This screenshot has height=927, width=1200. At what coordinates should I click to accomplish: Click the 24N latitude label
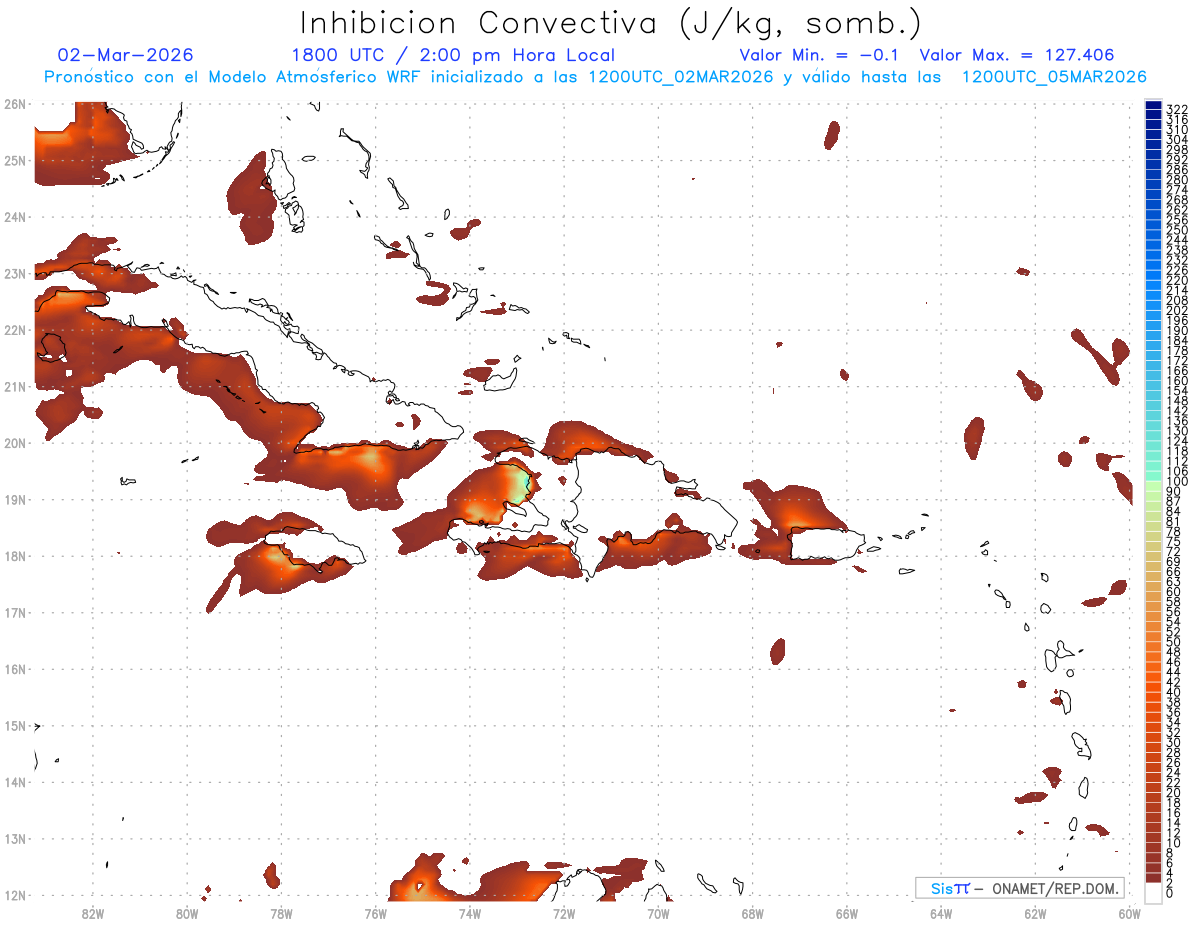[14, 217]
